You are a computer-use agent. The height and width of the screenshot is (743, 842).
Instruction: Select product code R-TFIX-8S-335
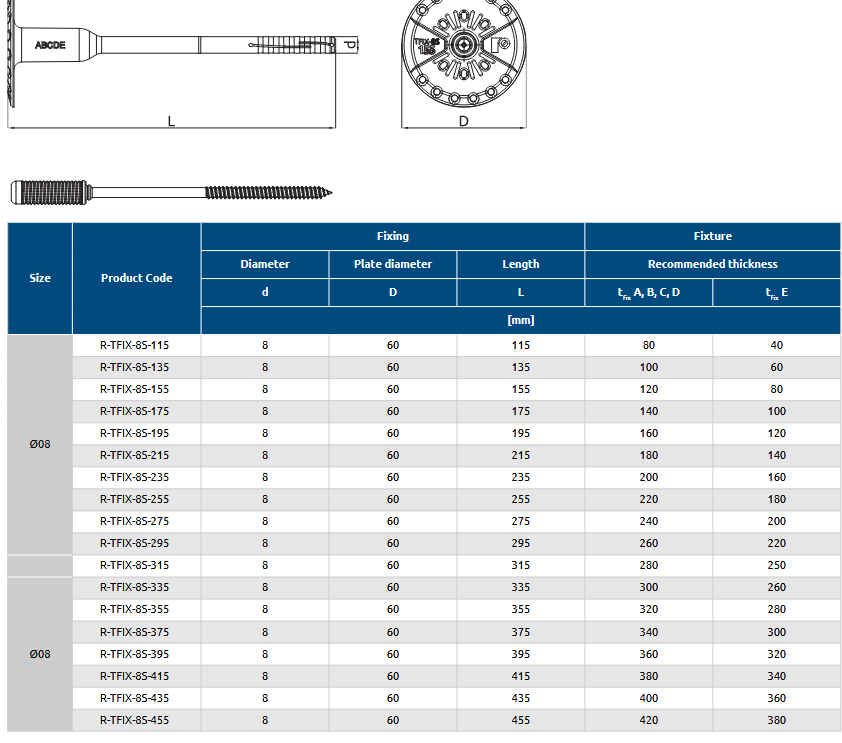click(134, 587)
